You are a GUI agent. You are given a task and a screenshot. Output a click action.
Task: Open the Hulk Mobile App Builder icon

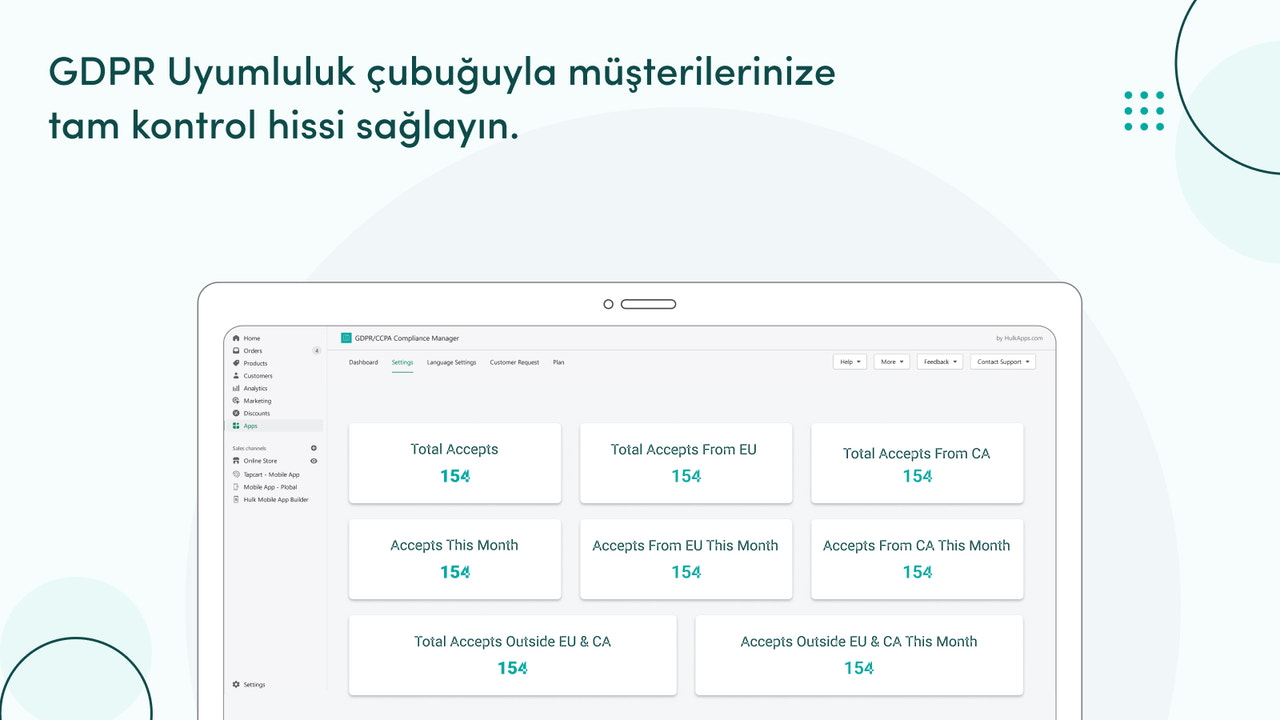pos(236,499)
